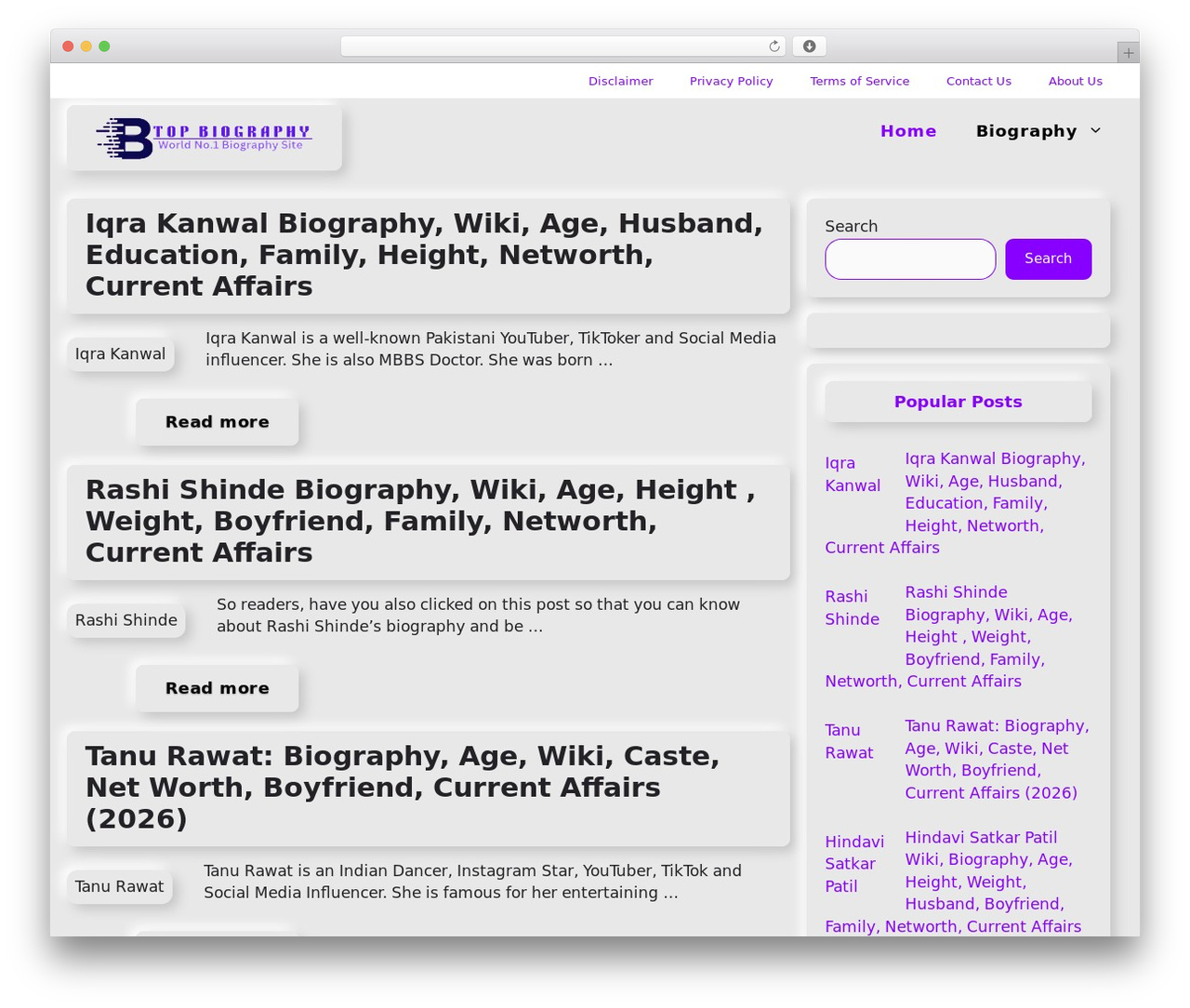This screenshot has width=1190, height=1008.
Task: Click the browser address bar
Action: [563, 46]
